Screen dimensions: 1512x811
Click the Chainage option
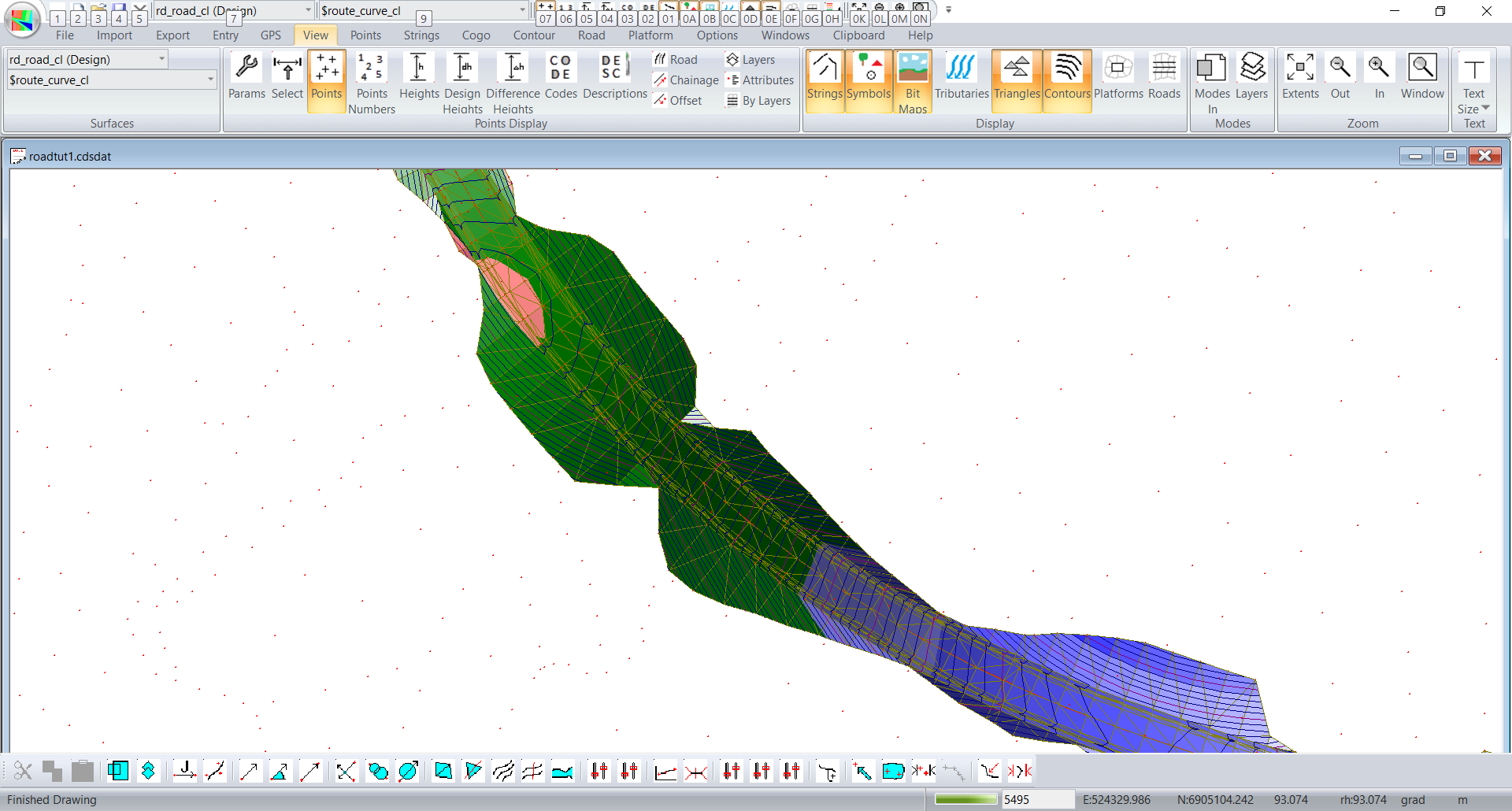[686, 80]
